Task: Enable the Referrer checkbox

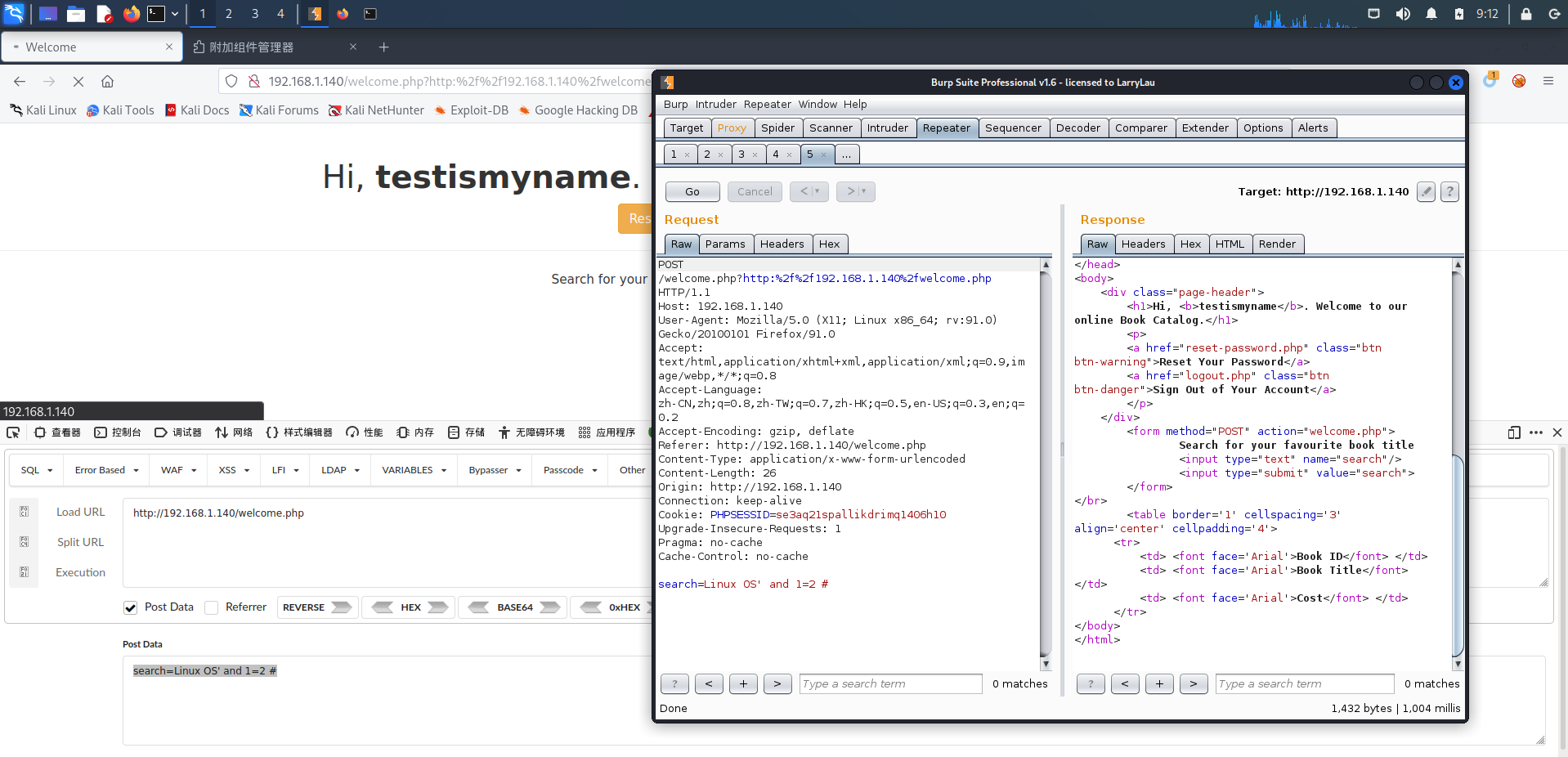Action: pyautogui.click(x=212, y=607)
